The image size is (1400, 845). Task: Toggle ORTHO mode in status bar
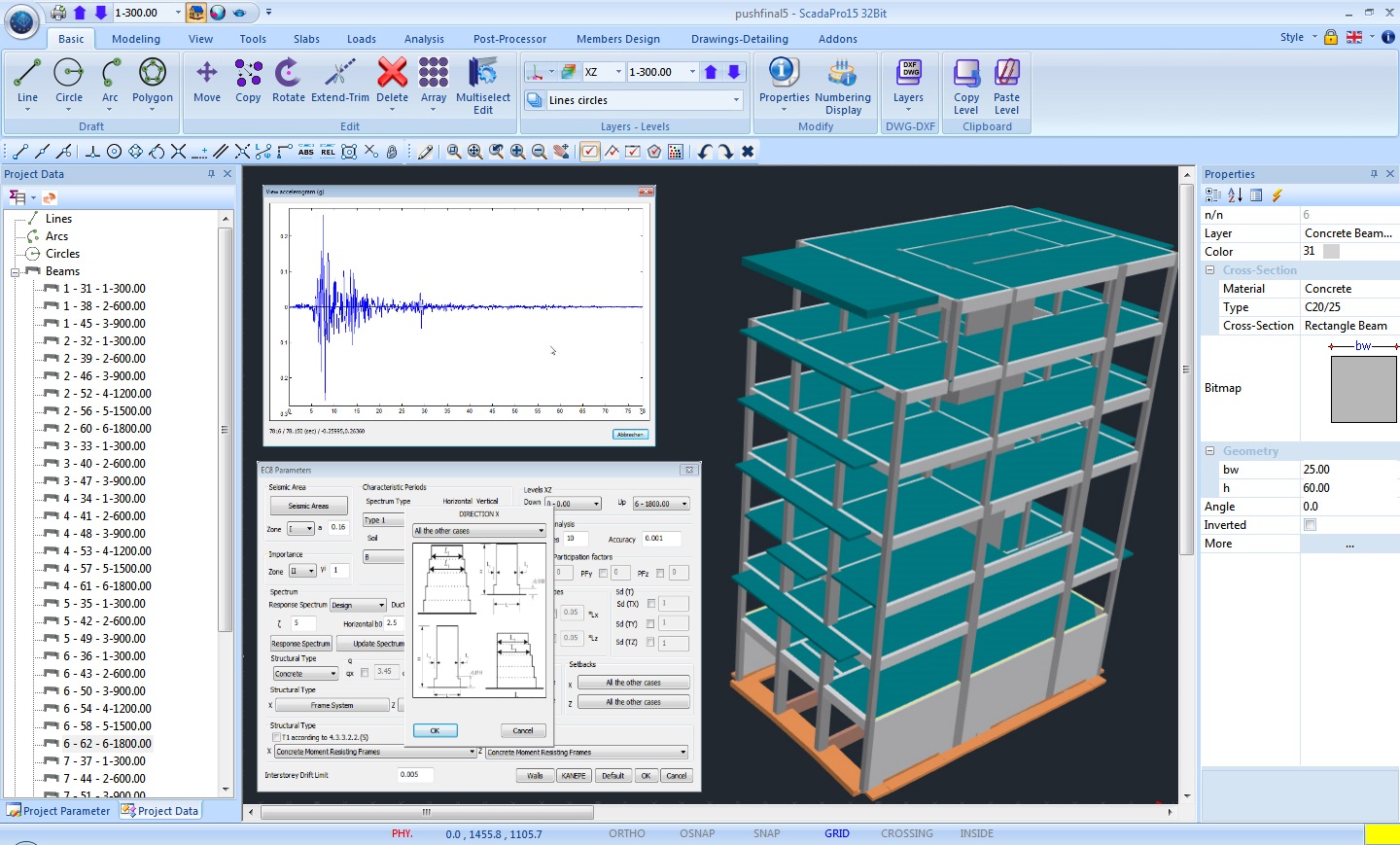[627, 833]
